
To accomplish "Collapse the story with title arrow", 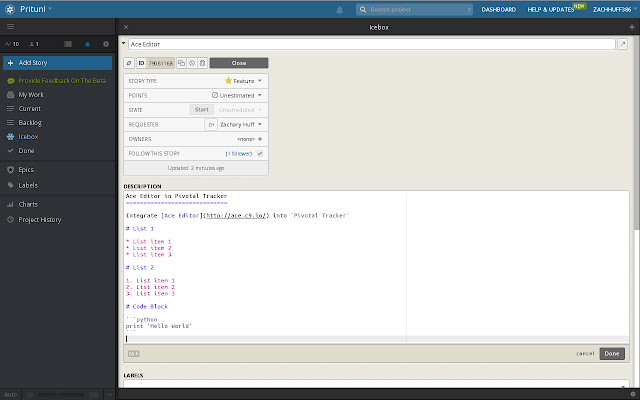I will pyautogui.click(x=124, y=44).
